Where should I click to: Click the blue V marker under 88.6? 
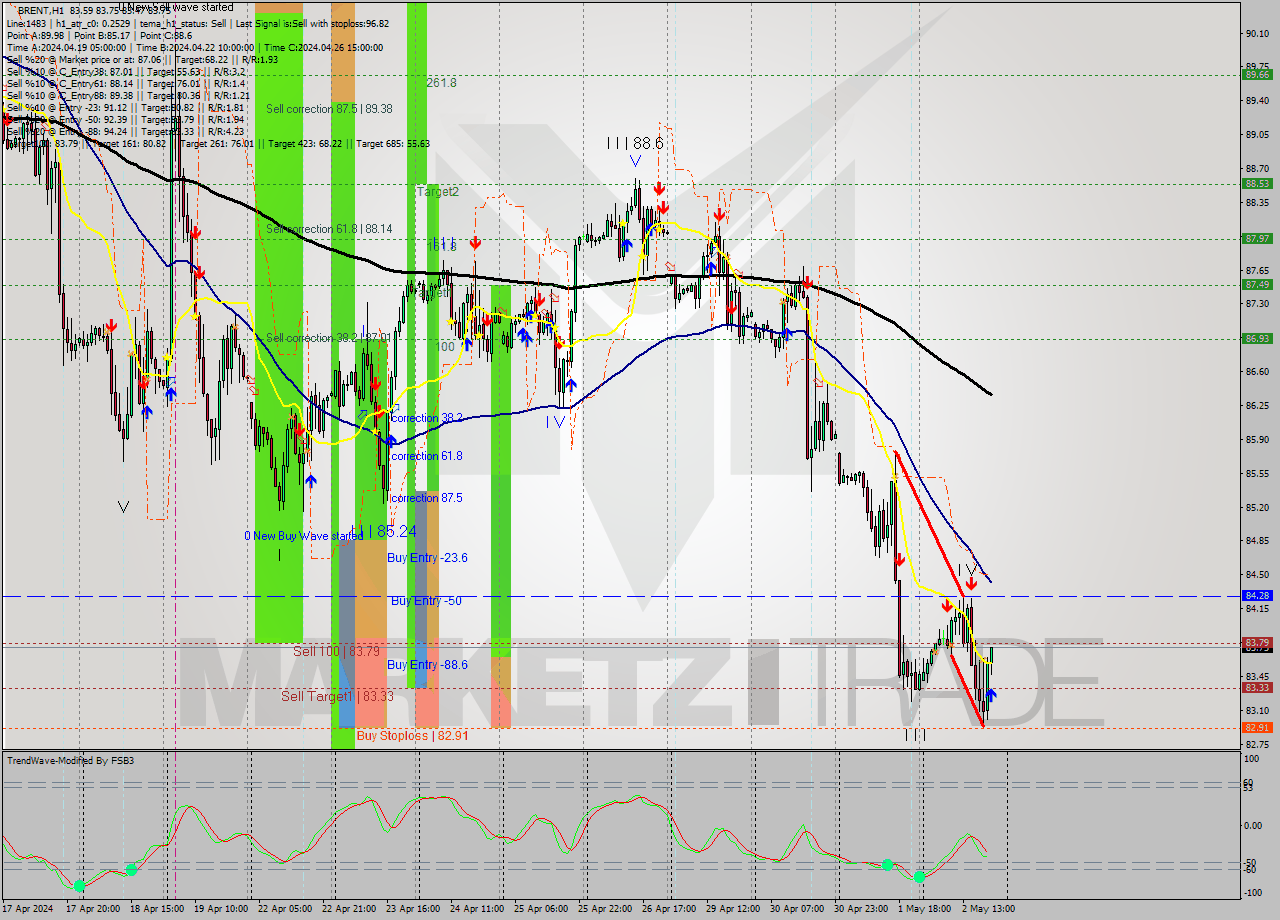click(635, 160)
